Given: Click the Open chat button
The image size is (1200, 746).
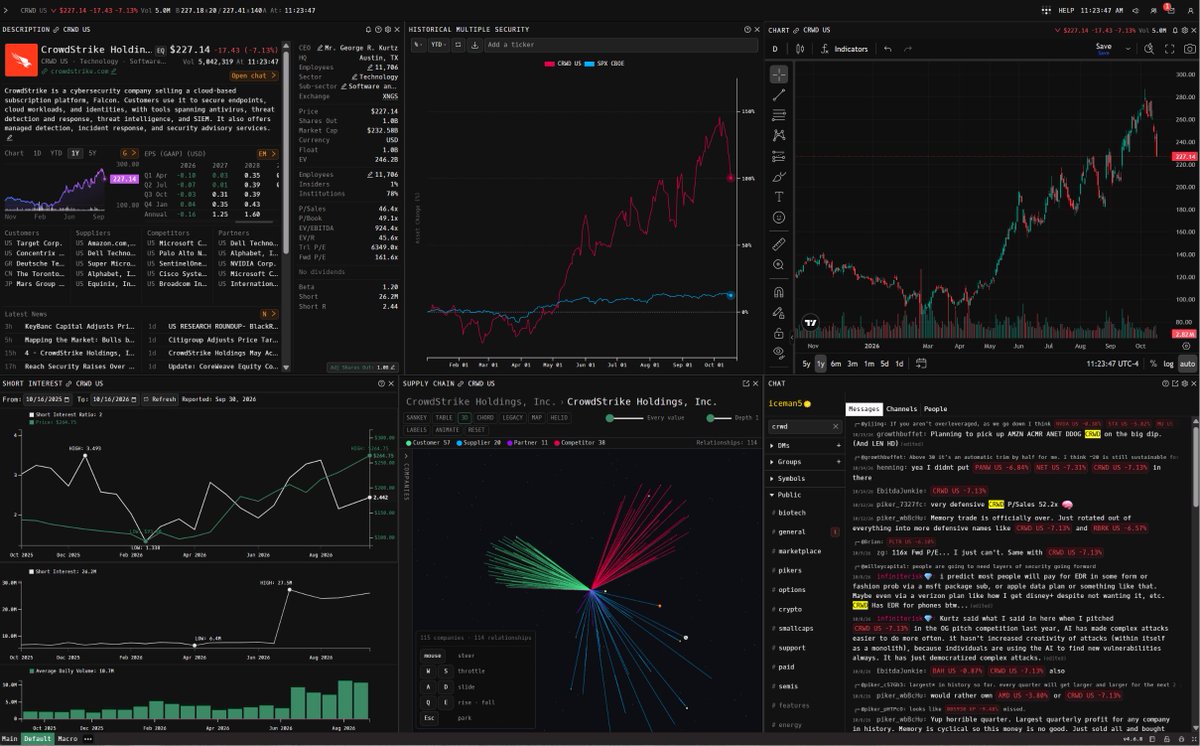Looking at the screenshot, I should click(254, 75).
